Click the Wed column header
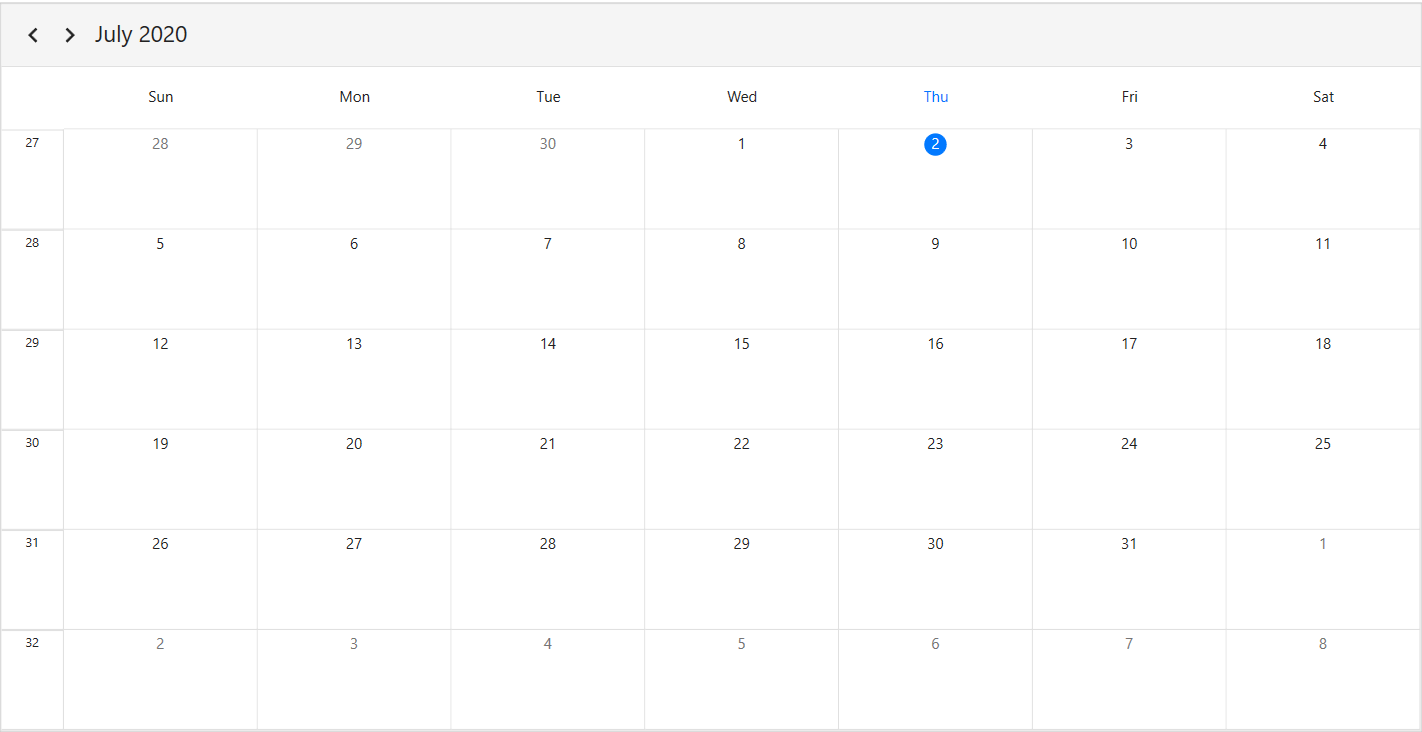1422x732 pixels. (x=742, y=97)
